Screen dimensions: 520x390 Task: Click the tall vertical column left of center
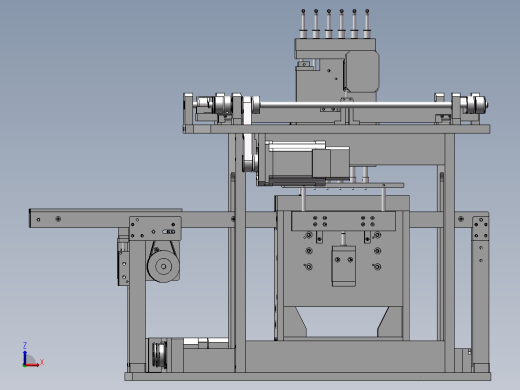(240, 252)
